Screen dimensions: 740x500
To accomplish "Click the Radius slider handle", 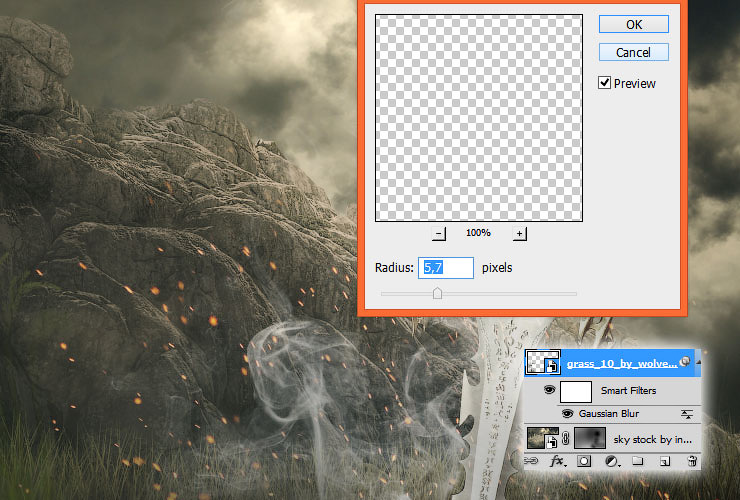I will click(x=437, y=293).
